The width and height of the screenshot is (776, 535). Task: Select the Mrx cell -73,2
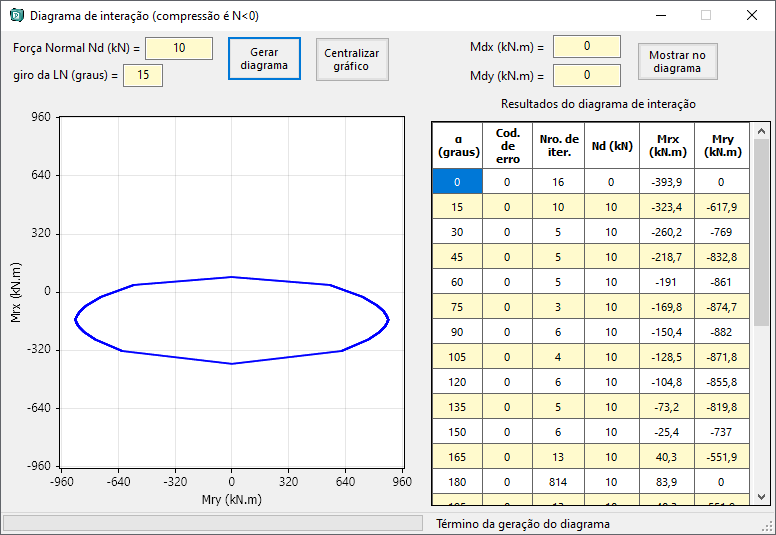(667, 407)
